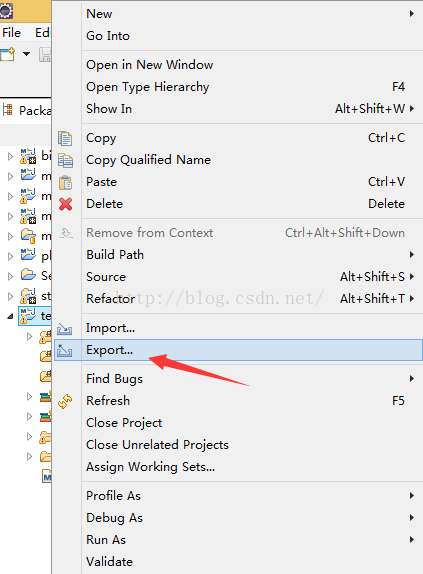Expand the Find Bugs submenu
Screen dimensions: 423x574
click(412, 379)
